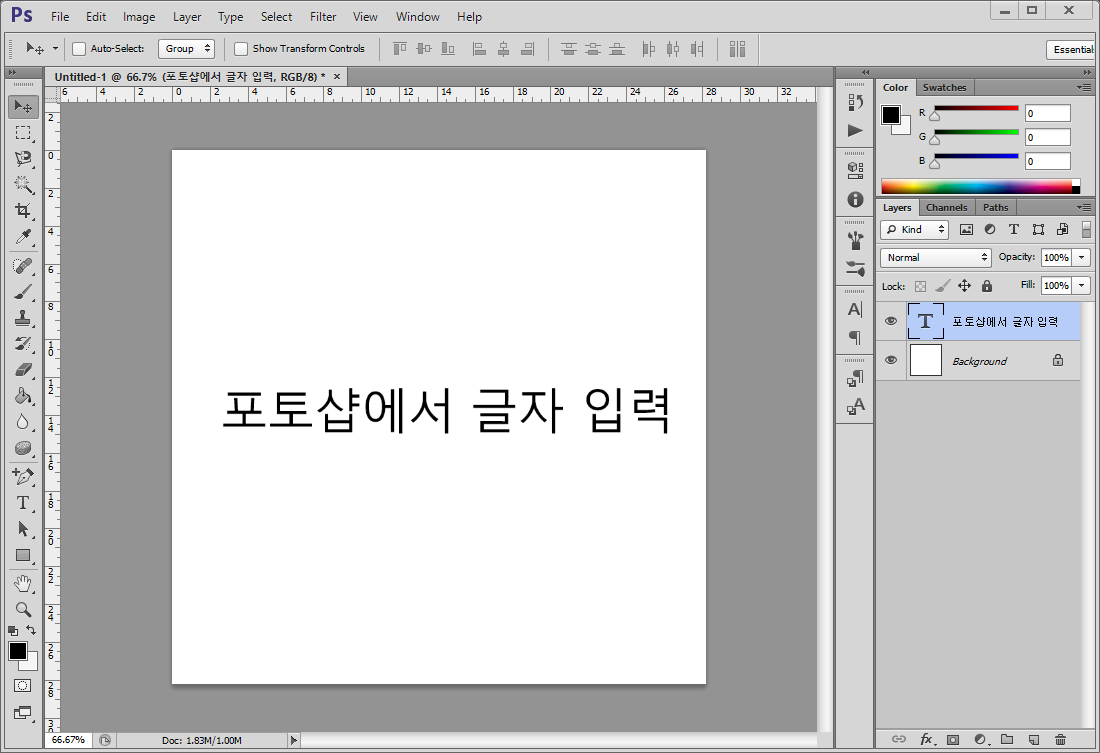Select the Path Selection tool
This screenshot has height=753, width=1100.
(x=23, y=528)
